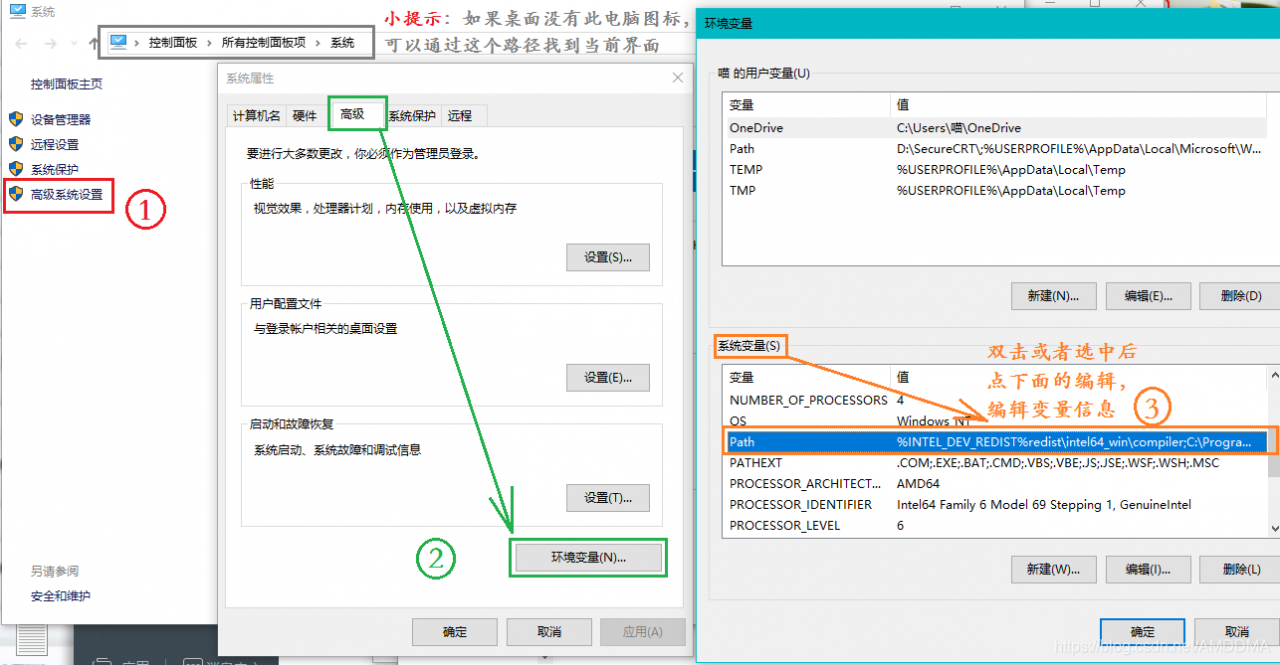
Task: Select PATHEXT system variable row
Action: click(x=994, y=463)
